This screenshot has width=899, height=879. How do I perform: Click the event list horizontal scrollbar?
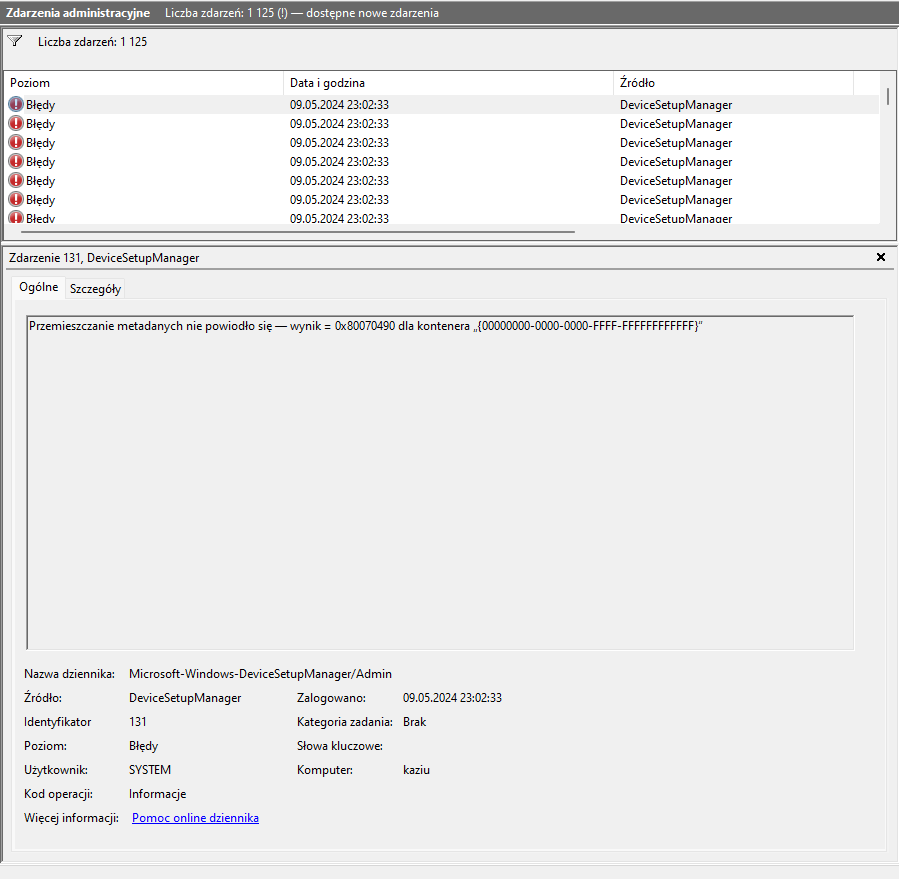click(x=298, y=232)
